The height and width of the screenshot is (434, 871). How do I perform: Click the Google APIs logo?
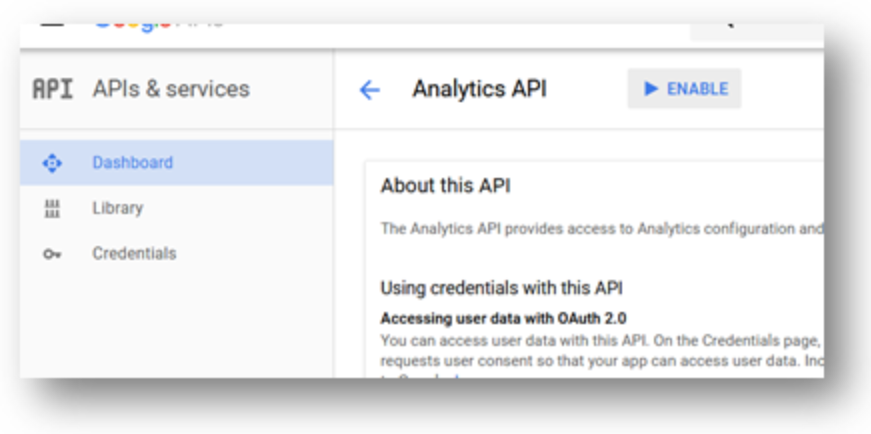pos(159,26)
